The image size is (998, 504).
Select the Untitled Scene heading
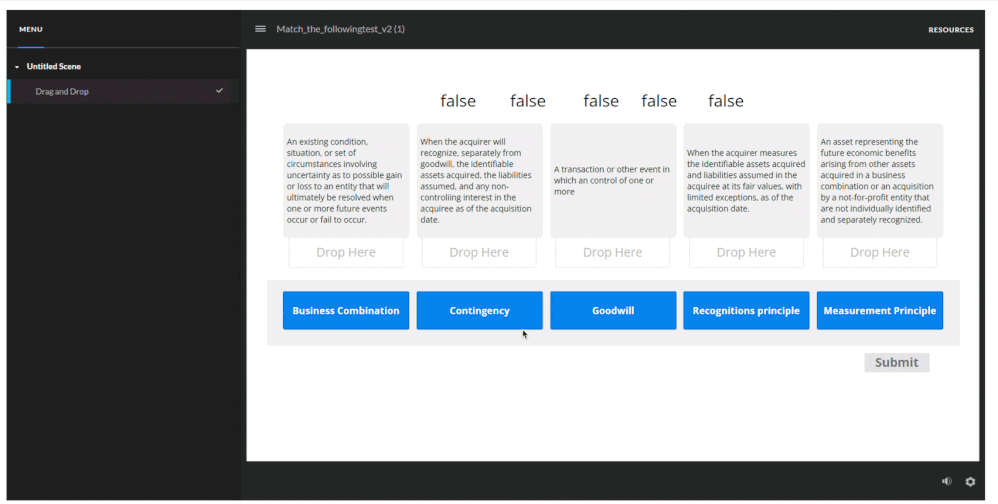tap(53, 66)
